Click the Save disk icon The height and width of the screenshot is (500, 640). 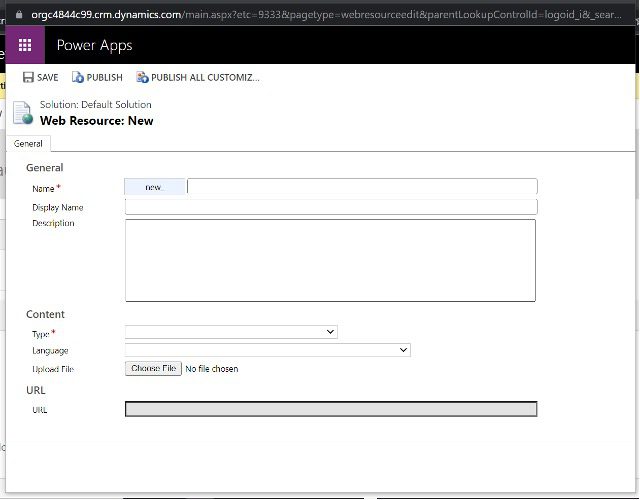[x=27, y=78]
